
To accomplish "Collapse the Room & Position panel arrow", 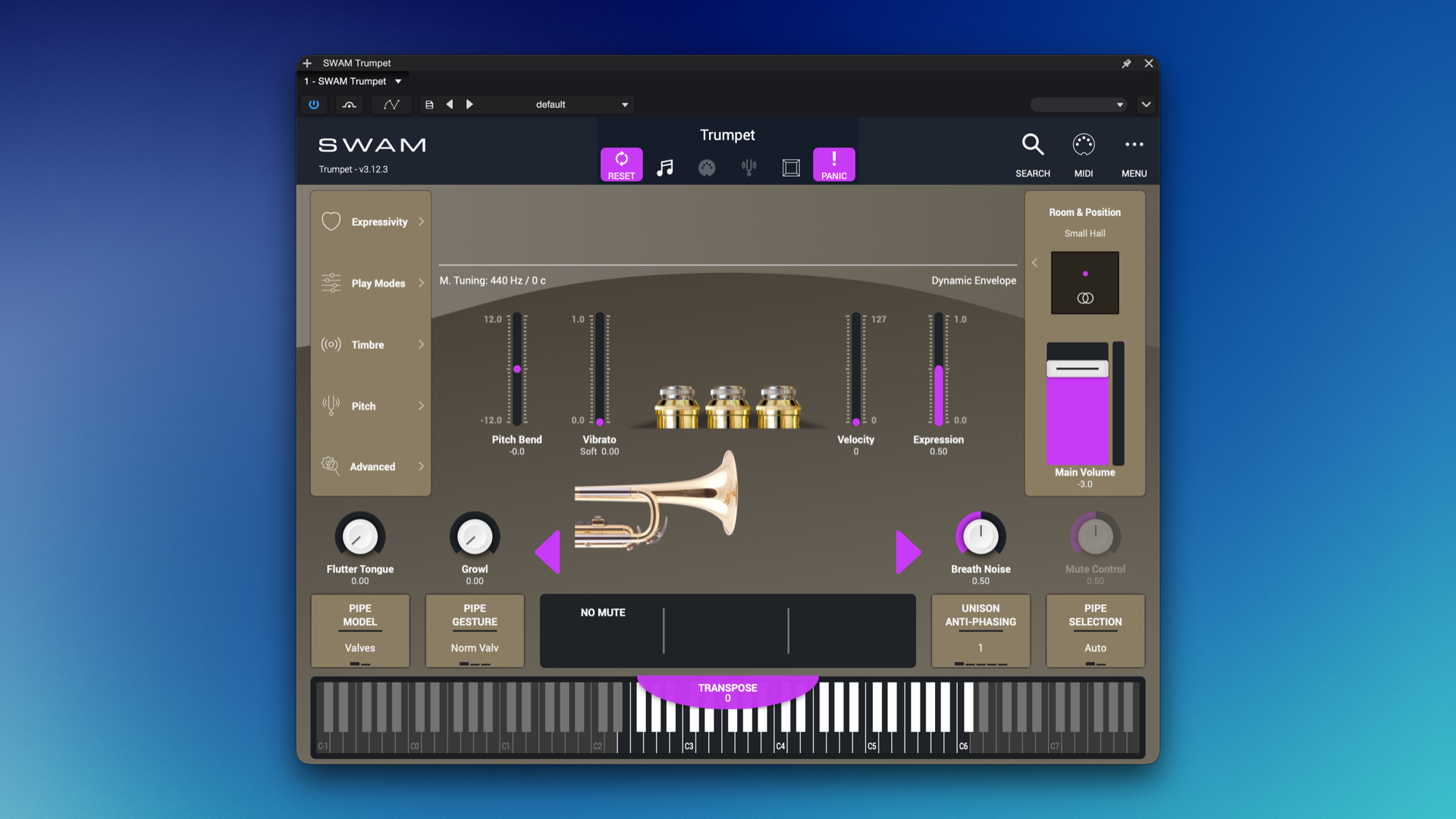I will (1034, 262).
